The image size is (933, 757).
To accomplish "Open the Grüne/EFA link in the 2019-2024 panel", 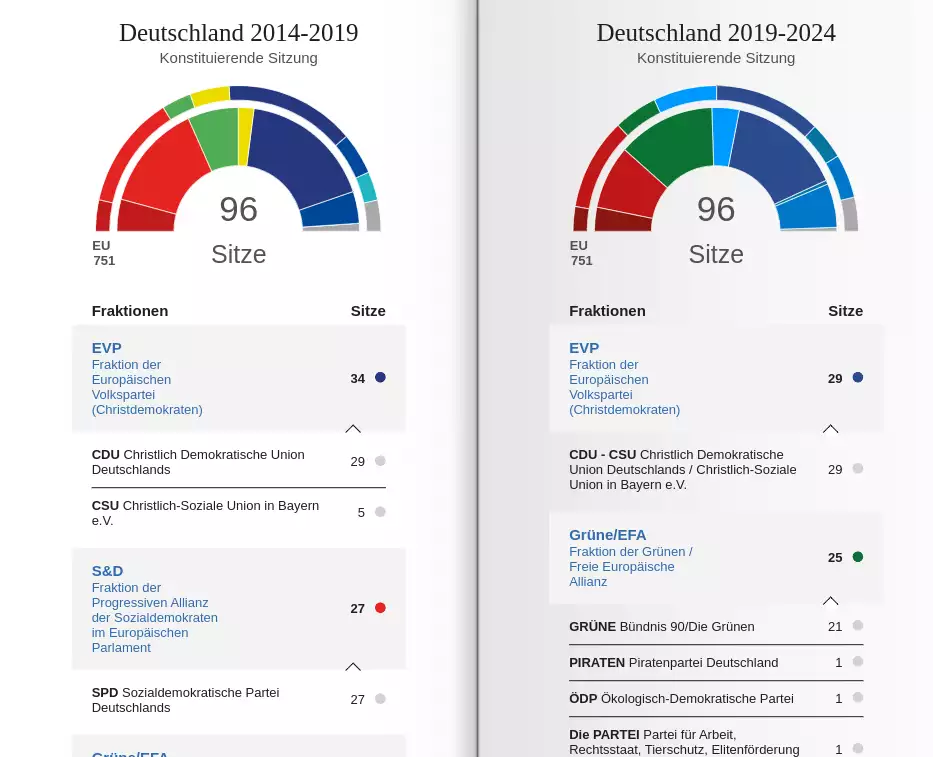I will coord(631,558).
